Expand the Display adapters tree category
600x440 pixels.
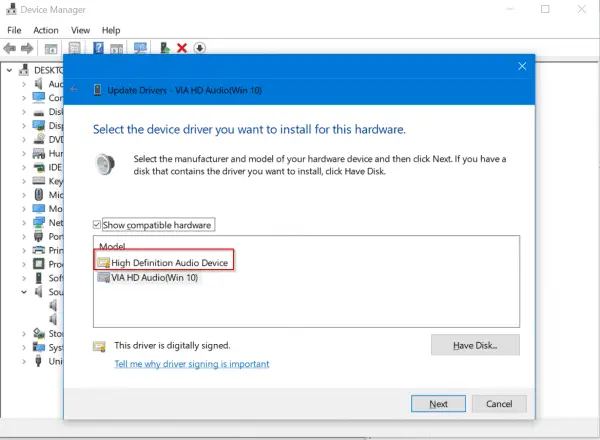point(24,125)
